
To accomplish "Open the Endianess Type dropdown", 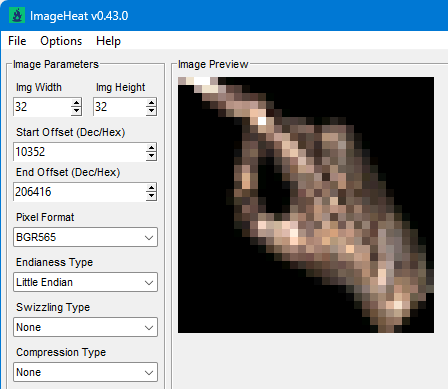I will tap(85, 282).
